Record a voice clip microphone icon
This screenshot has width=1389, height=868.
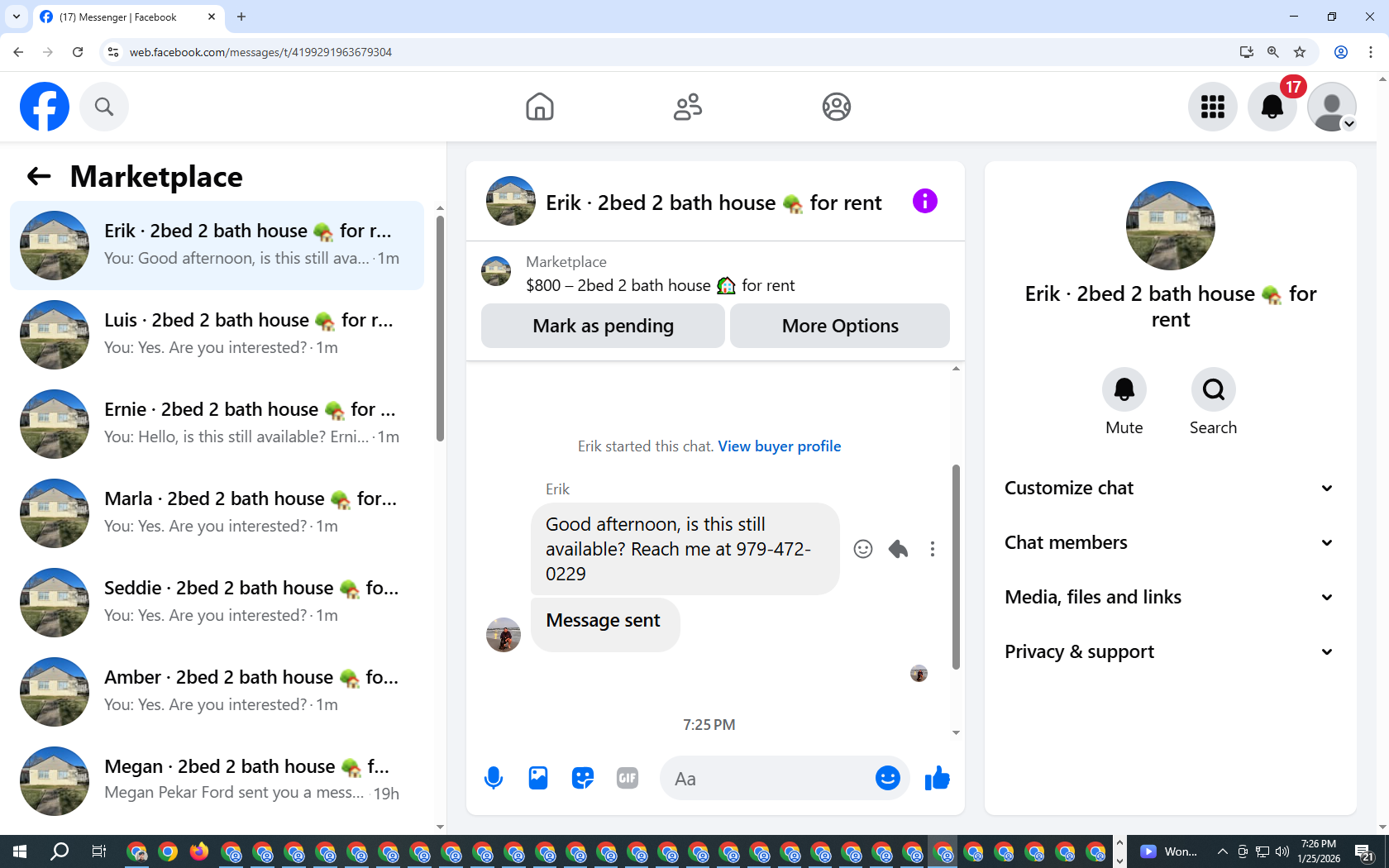point(494,778)
